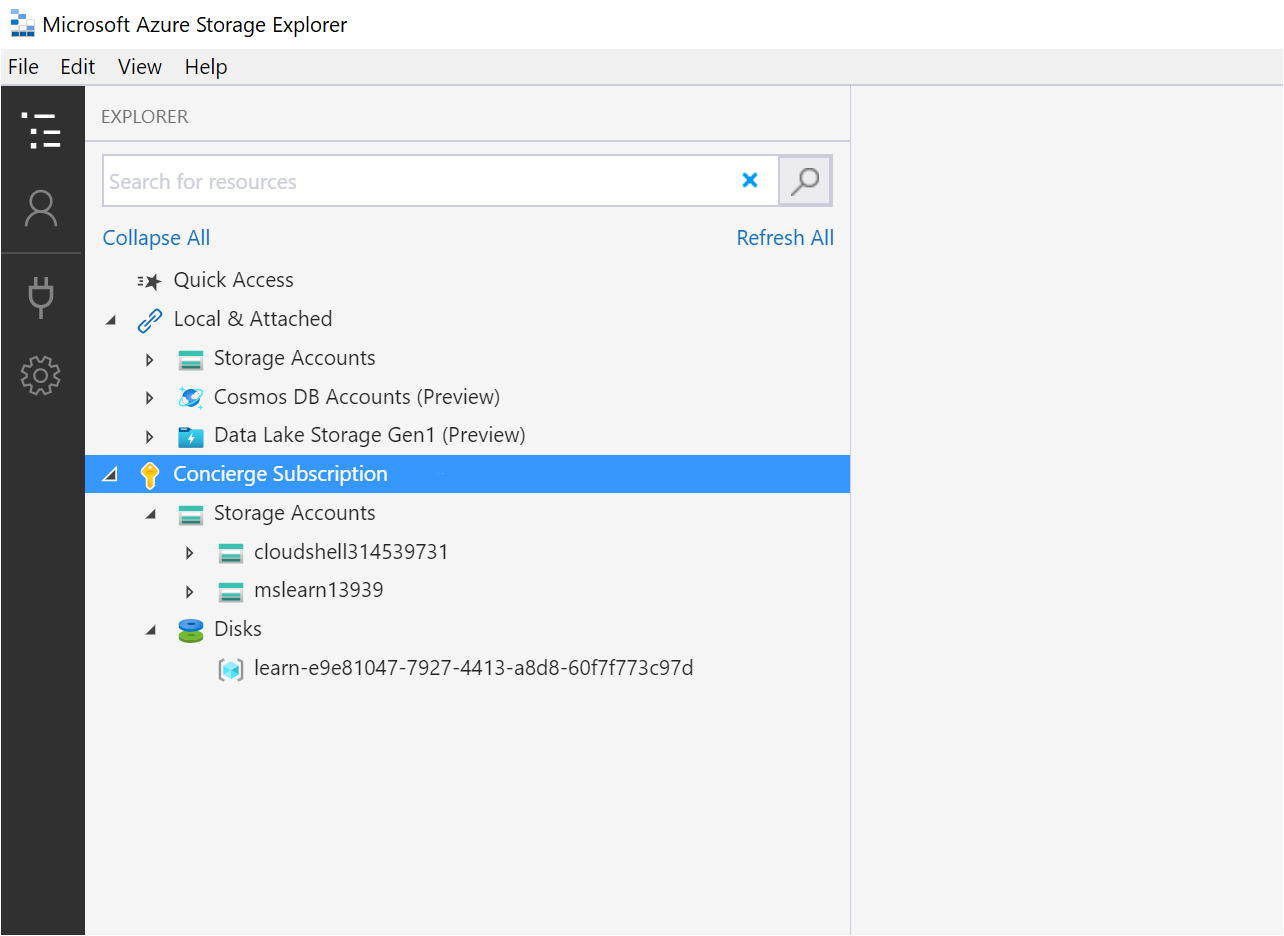The image size is (1284, 936).
Task: Click the key icon on Concierge Subscription
Action: pyautogui.click(x=150, y=473)
